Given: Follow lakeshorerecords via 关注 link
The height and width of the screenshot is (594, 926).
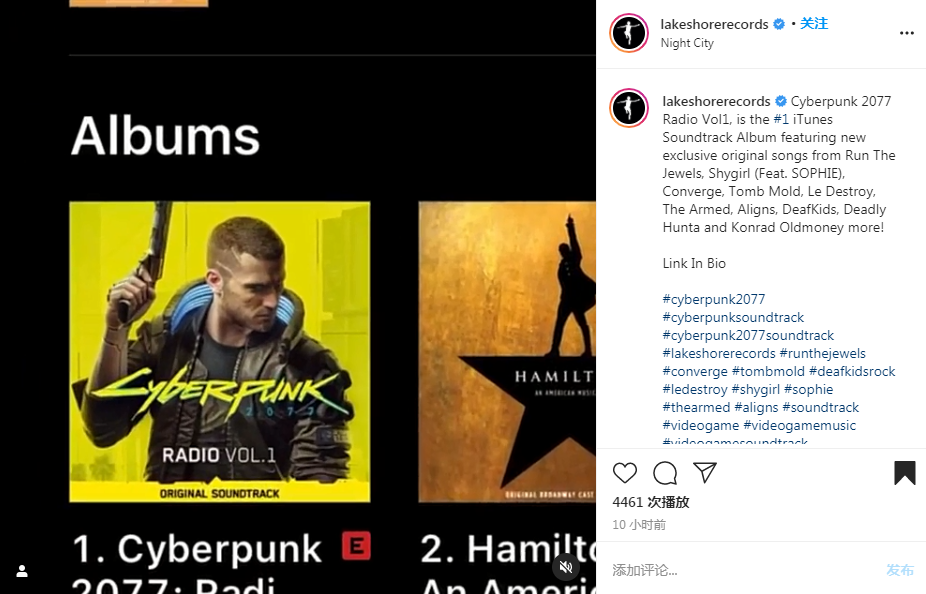Looking at the screenshot, I should 814,24.
